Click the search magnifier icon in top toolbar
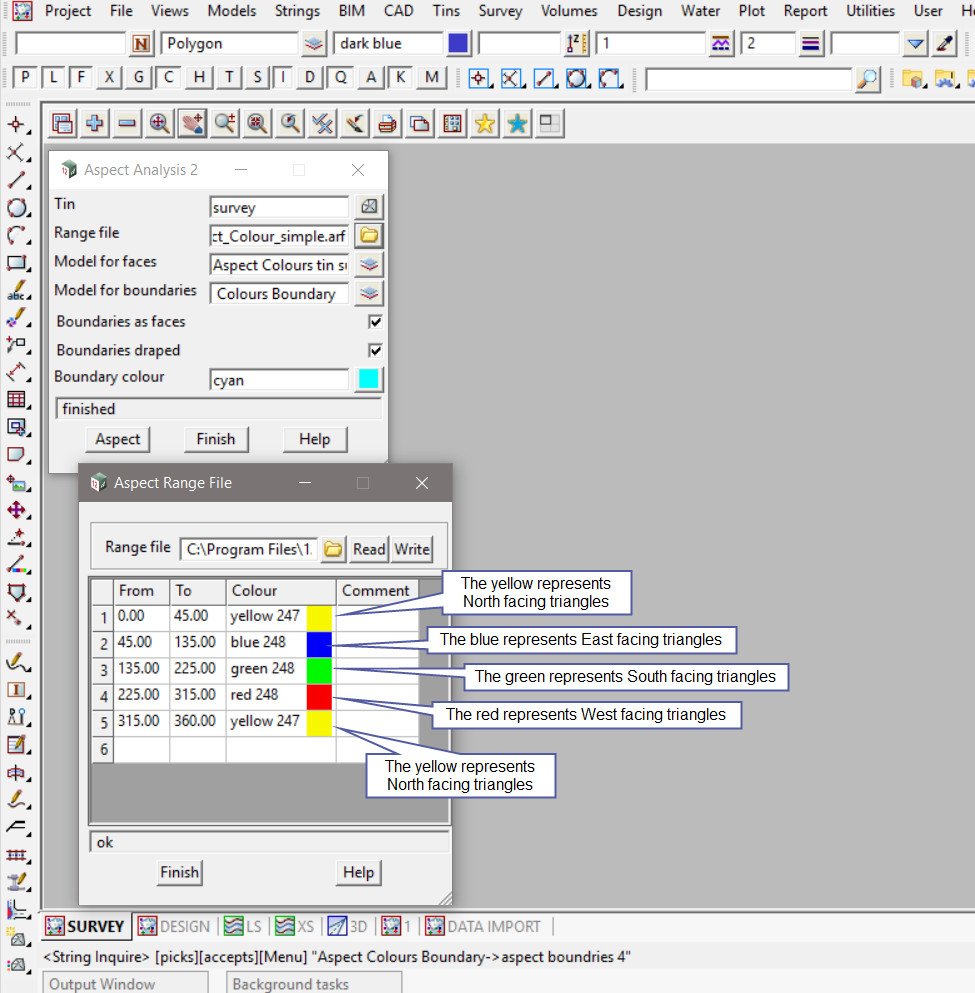 click(x=868, y=79)
